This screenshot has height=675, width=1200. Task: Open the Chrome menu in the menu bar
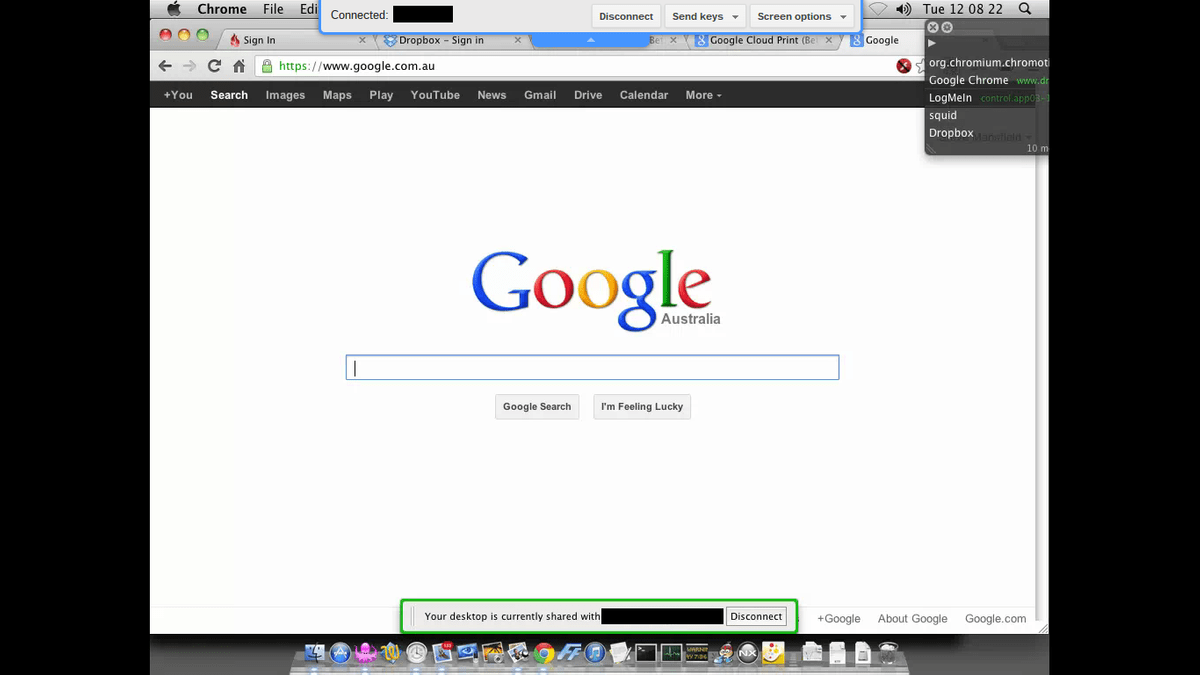pyautogui.click(x=222, y=9)
